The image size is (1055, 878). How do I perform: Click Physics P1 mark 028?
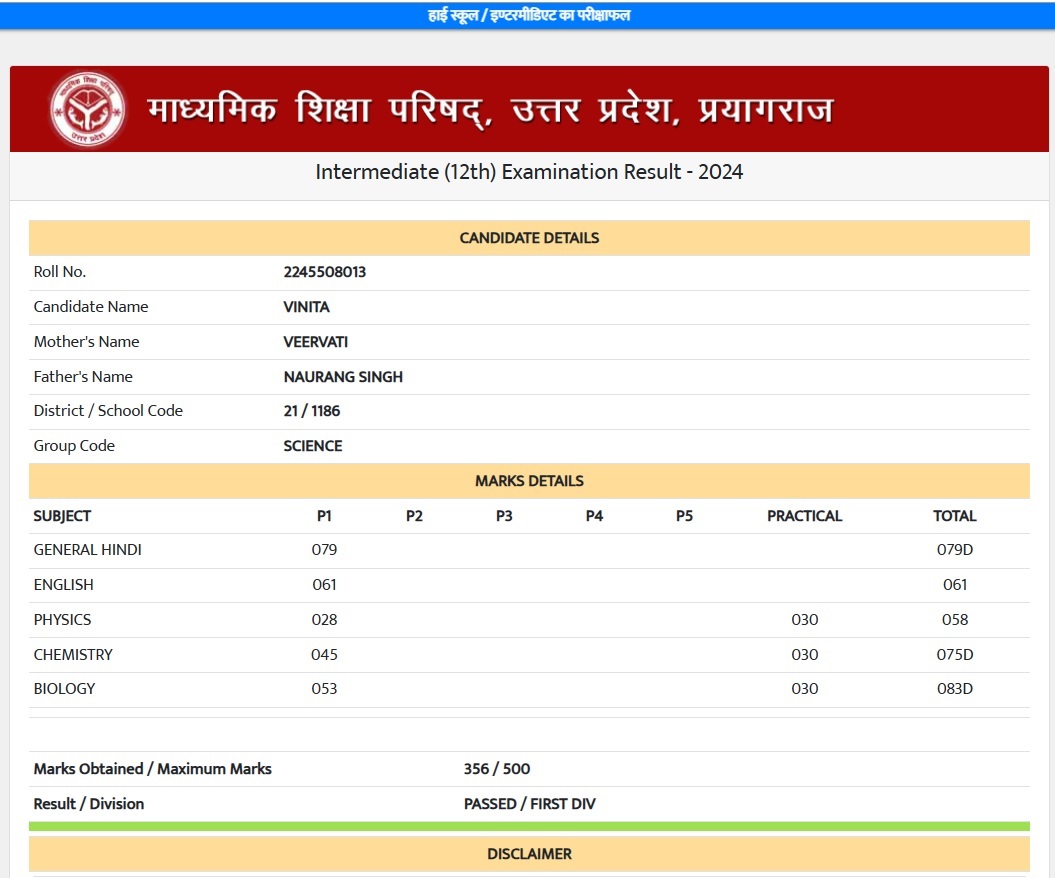(324, 620)
